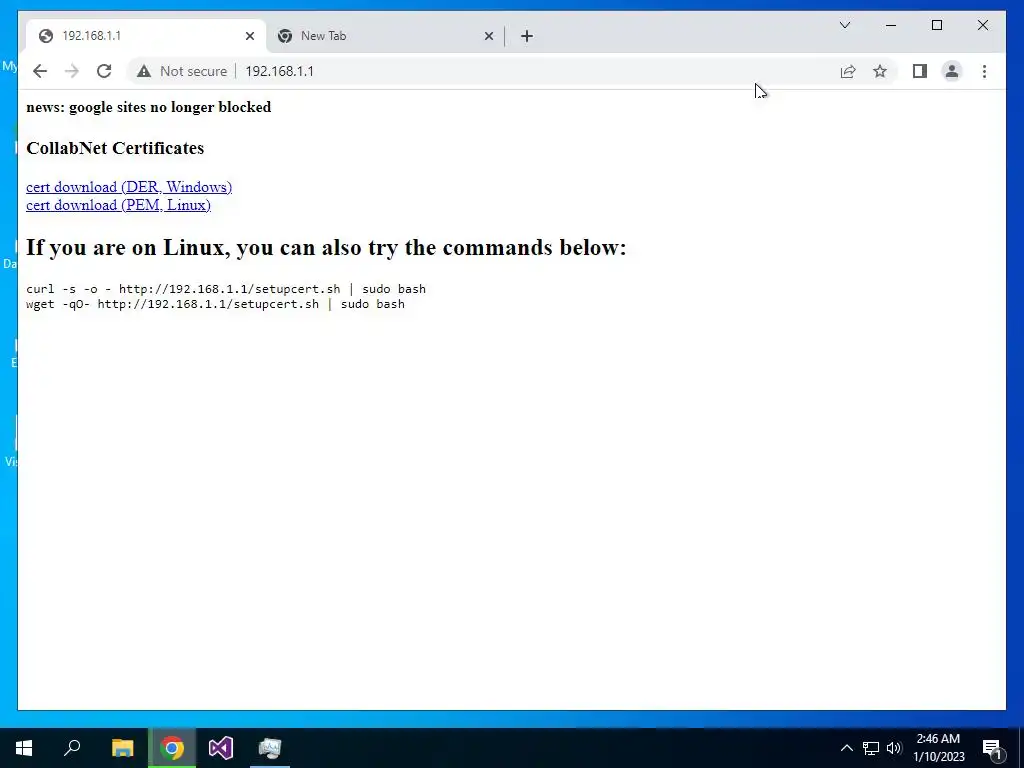Show hidden system tray icons
The width and height of the screenshot is (1024, 768).
pyautogui.click(x=846, y=748)
